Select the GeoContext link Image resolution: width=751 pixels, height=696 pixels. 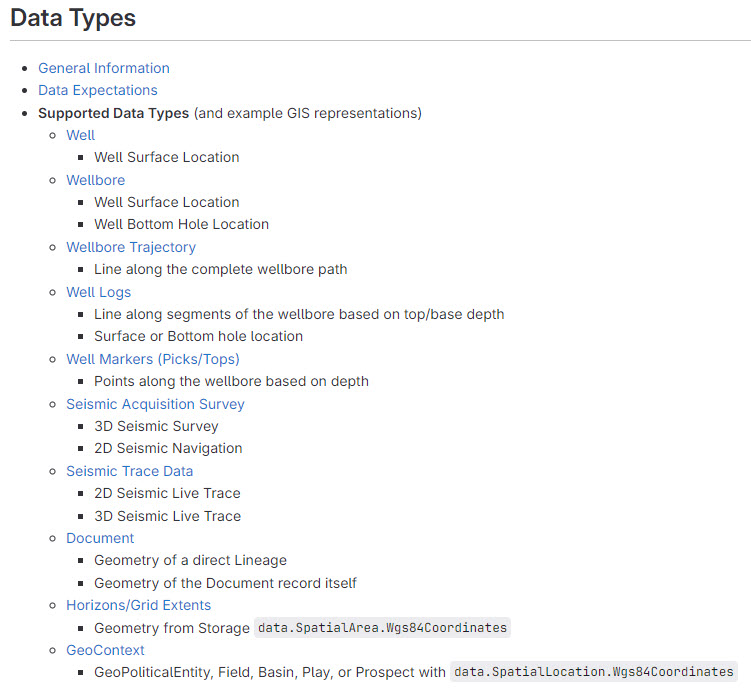pos(105,650)
